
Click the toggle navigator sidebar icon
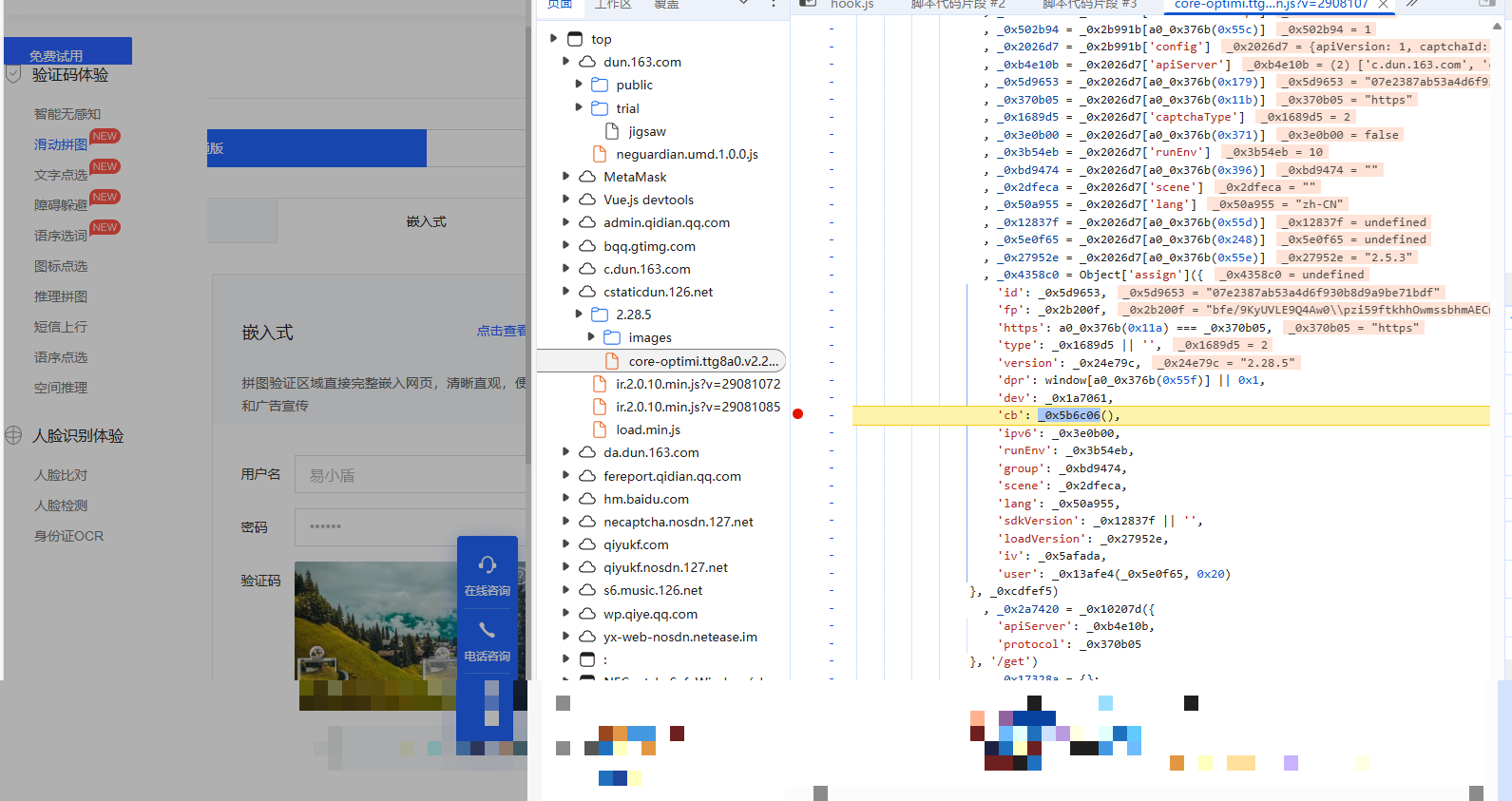click(x=808, y=5)
